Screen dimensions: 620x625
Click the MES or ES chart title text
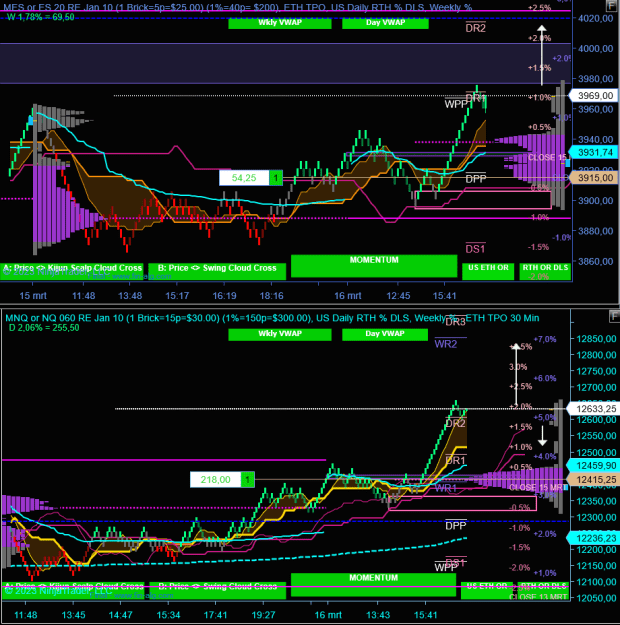(x=238, y=7)
